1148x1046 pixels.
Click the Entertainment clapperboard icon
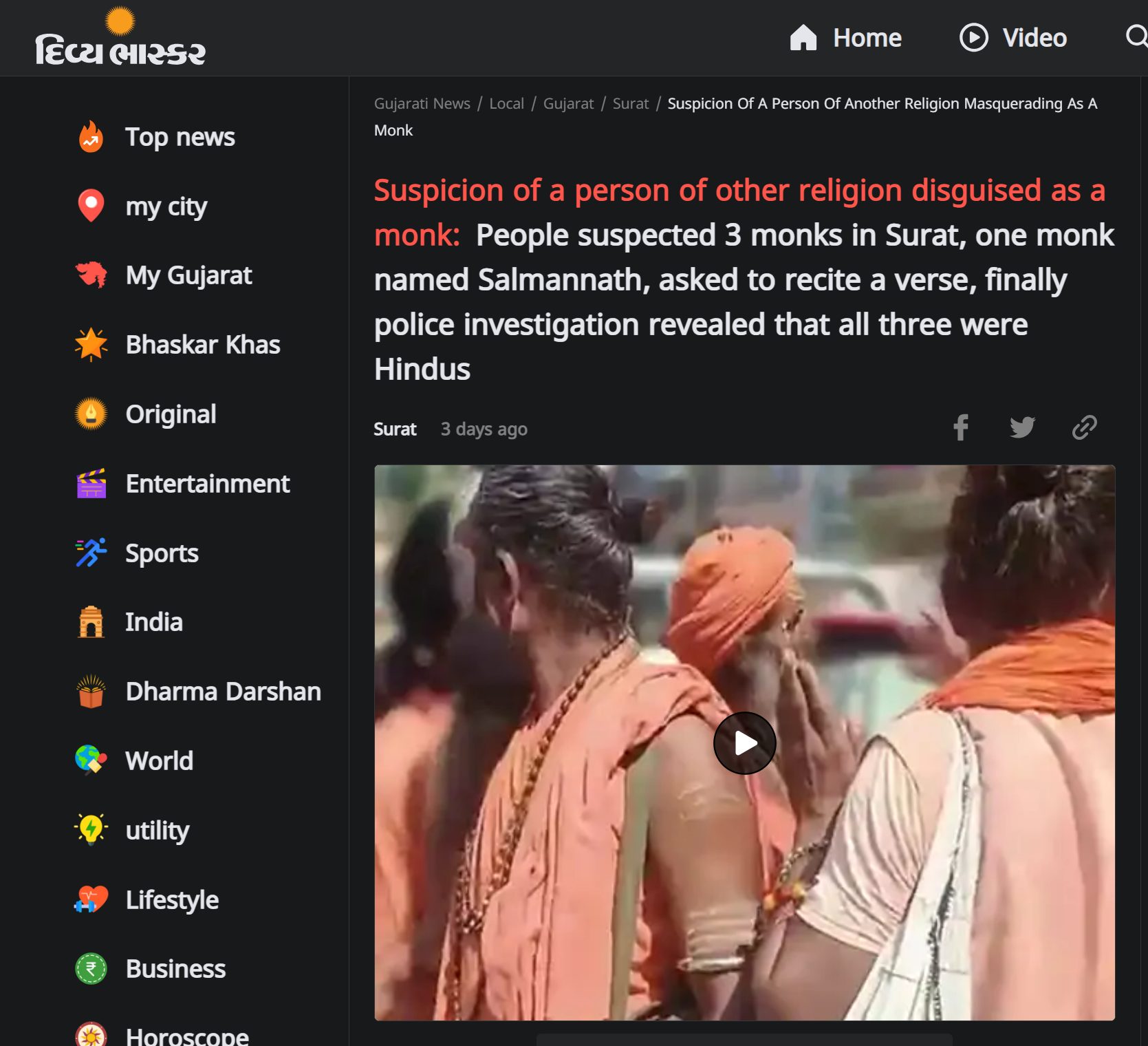pos(91,483)
